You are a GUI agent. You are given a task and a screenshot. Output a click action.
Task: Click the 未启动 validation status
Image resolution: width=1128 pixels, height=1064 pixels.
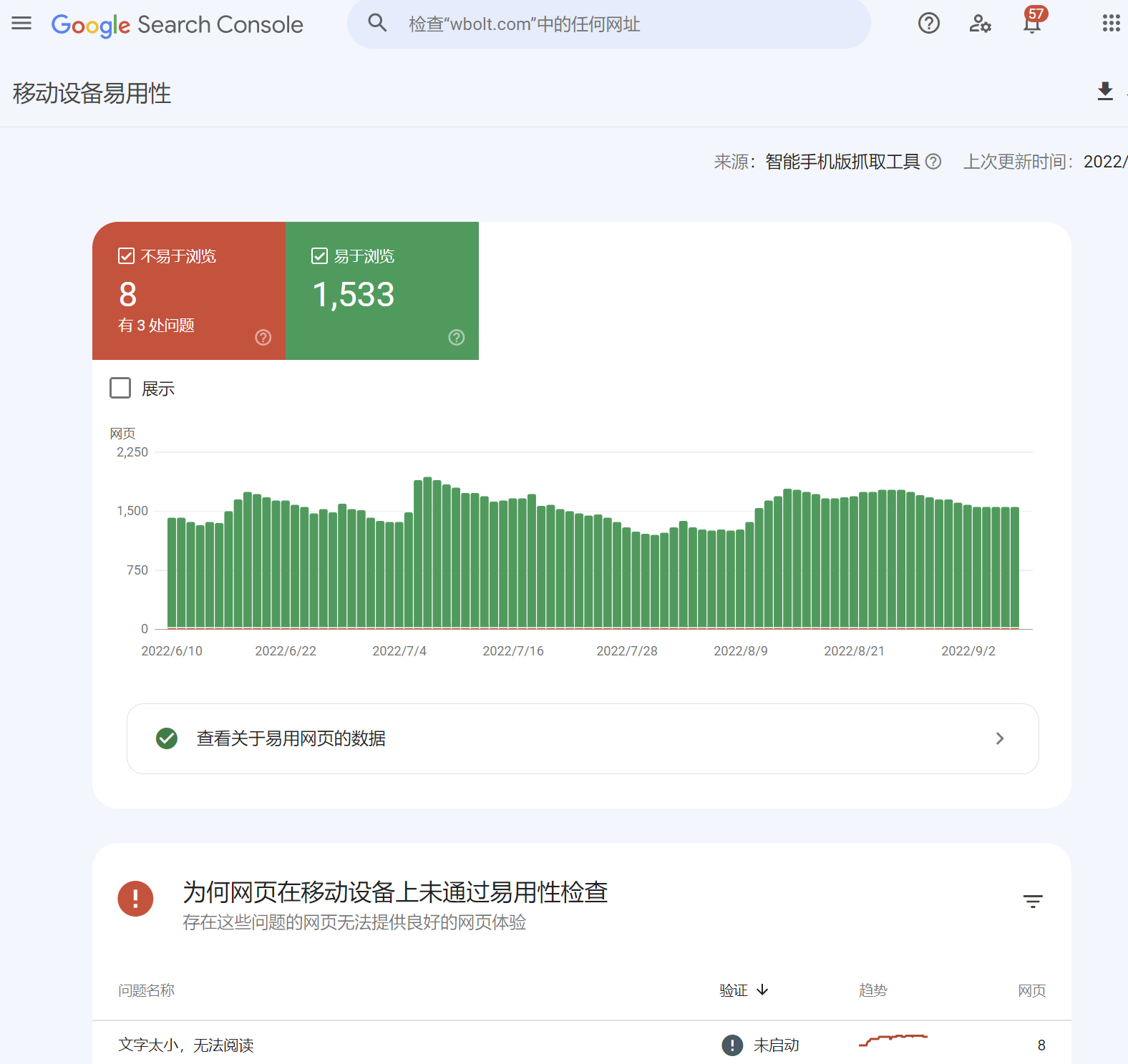tap(777, 1045)
